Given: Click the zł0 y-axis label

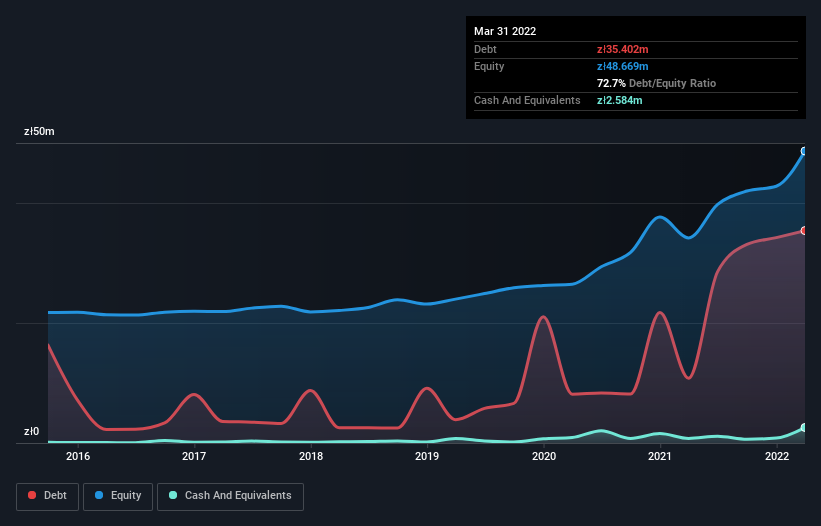Looking at the screenshot, I should (31, 431).
